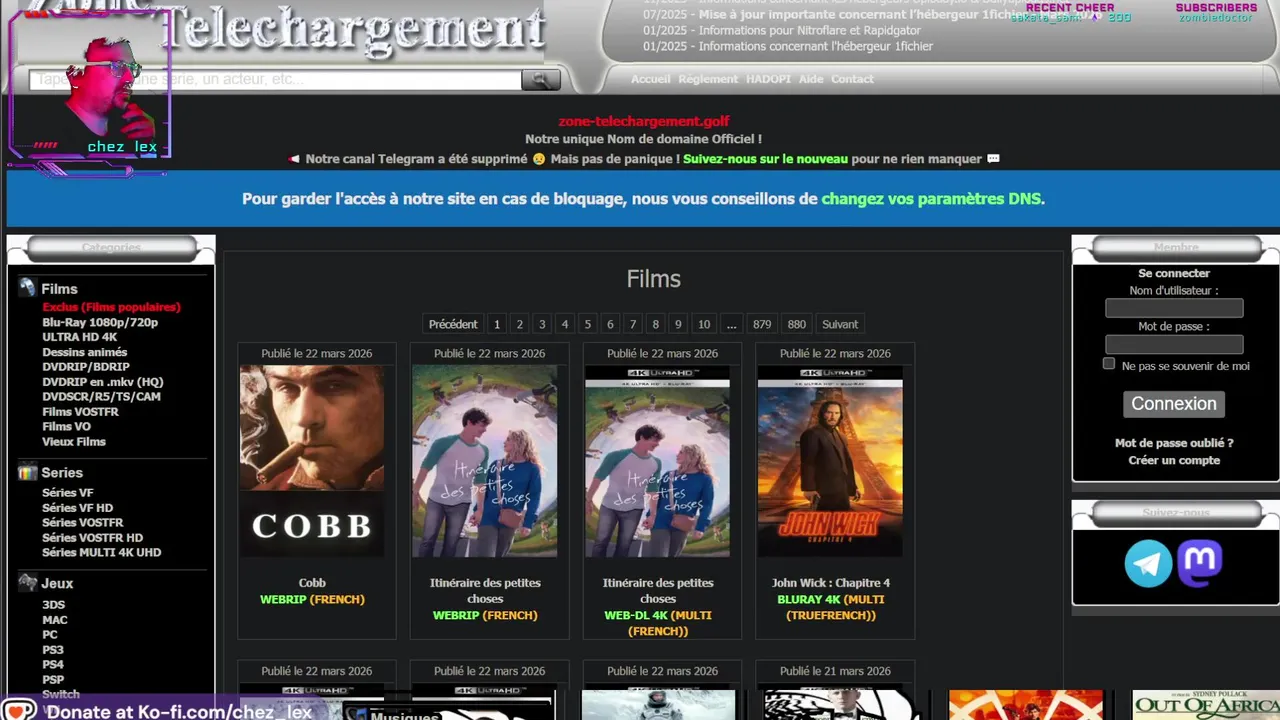Open the Cobb title link
Image resolution: width=1280 pixels, height=720 pixels.
coord(312,583)
